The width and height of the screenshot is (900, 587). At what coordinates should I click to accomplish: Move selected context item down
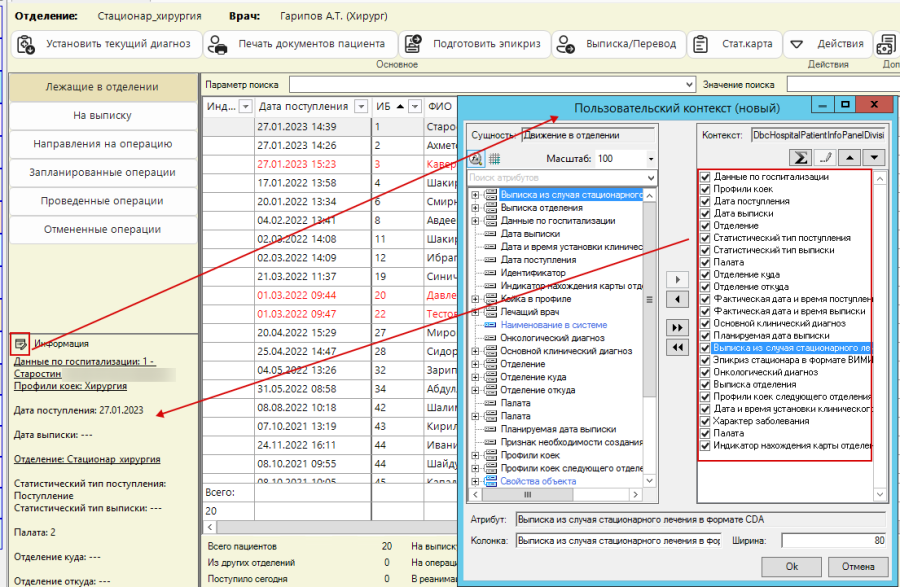click(874, 157)
